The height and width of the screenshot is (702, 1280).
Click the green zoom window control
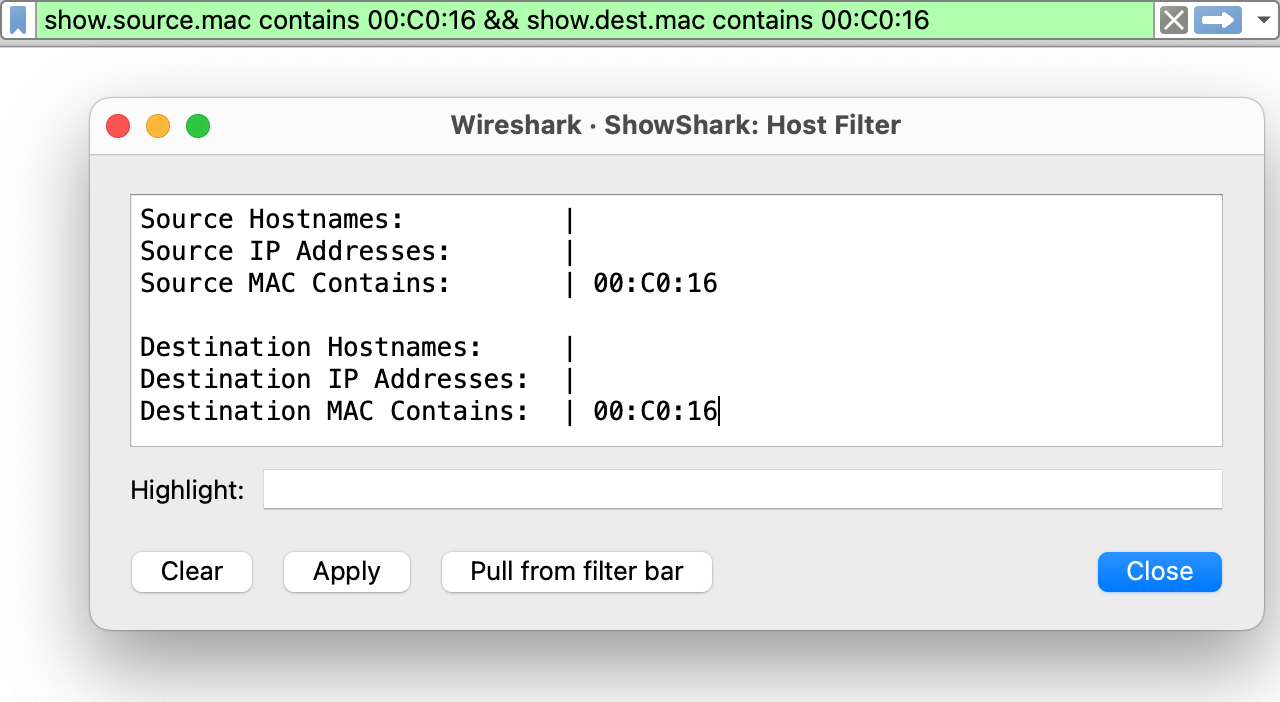pyautogui.click(x=197, y=126)
